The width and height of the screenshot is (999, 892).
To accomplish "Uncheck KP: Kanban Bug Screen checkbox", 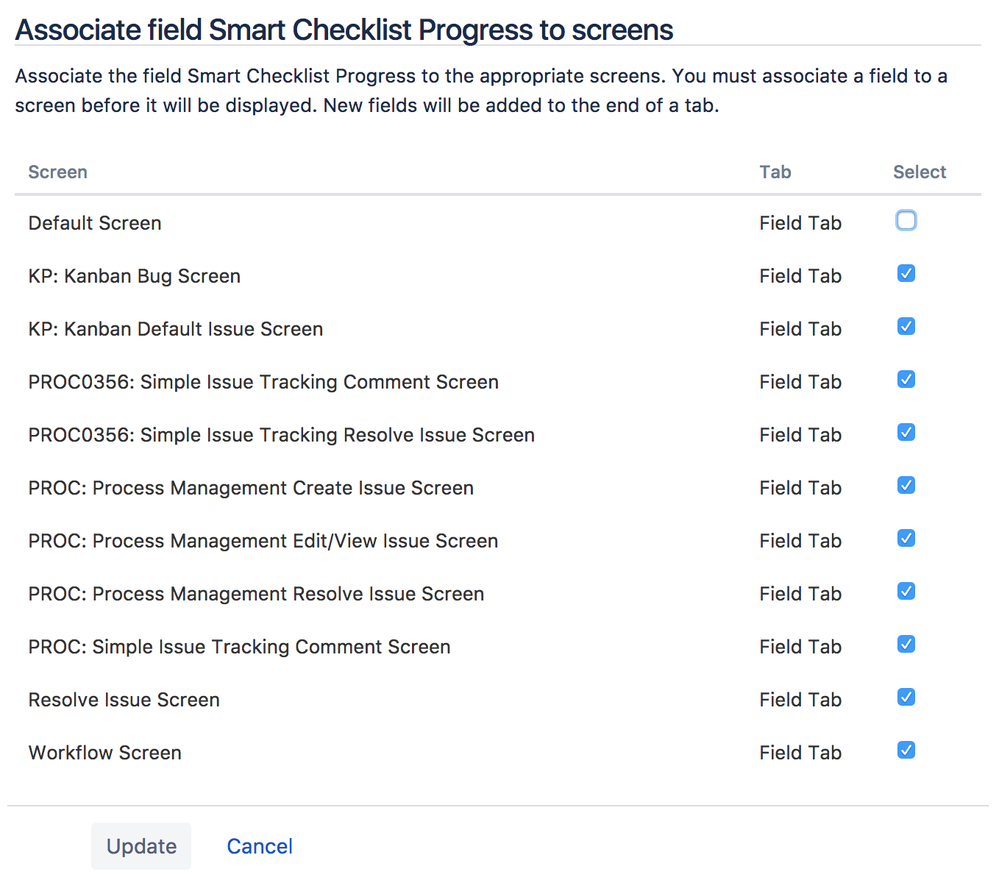I will (906, 274).
